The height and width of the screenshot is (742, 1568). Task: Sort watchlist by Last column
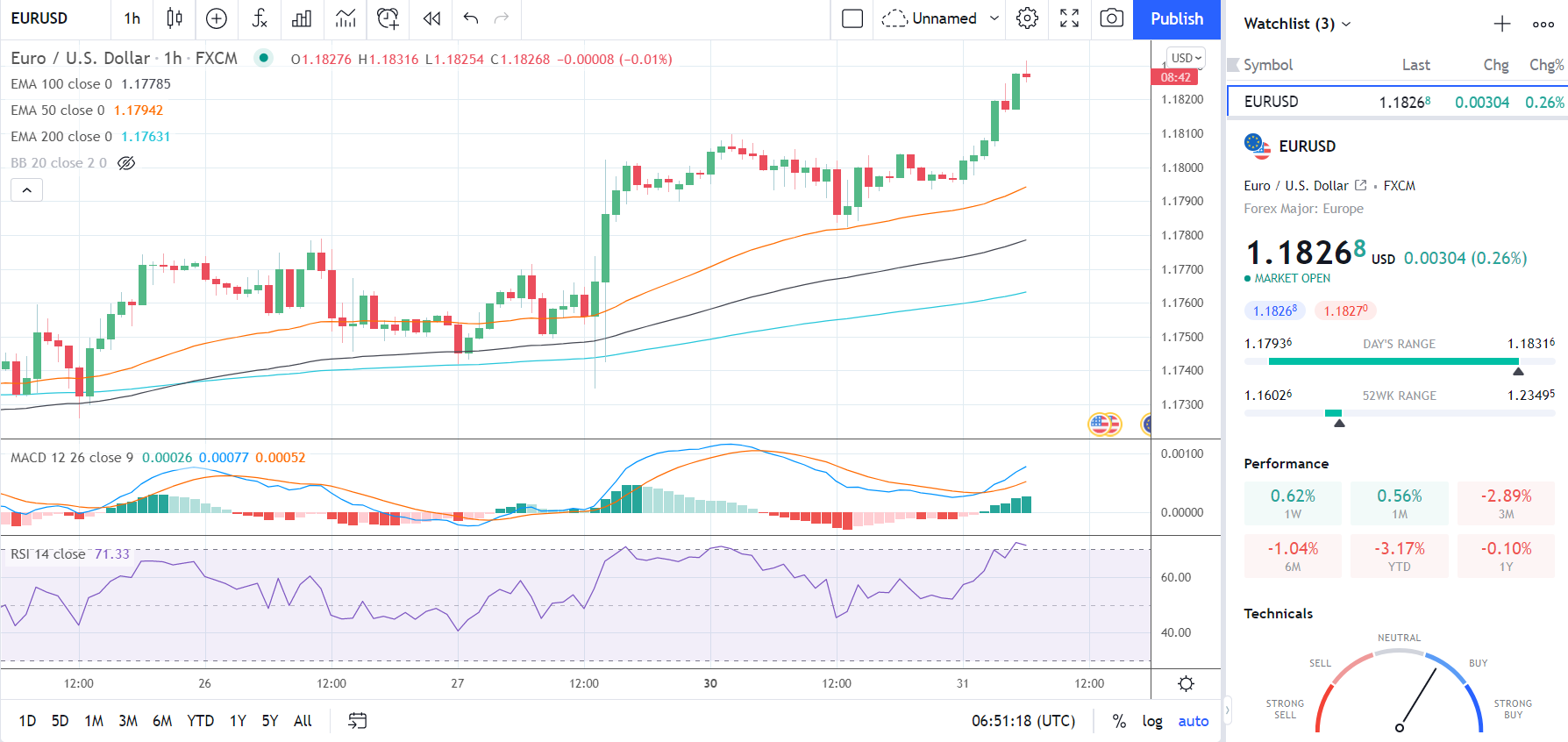[1415, 65]
